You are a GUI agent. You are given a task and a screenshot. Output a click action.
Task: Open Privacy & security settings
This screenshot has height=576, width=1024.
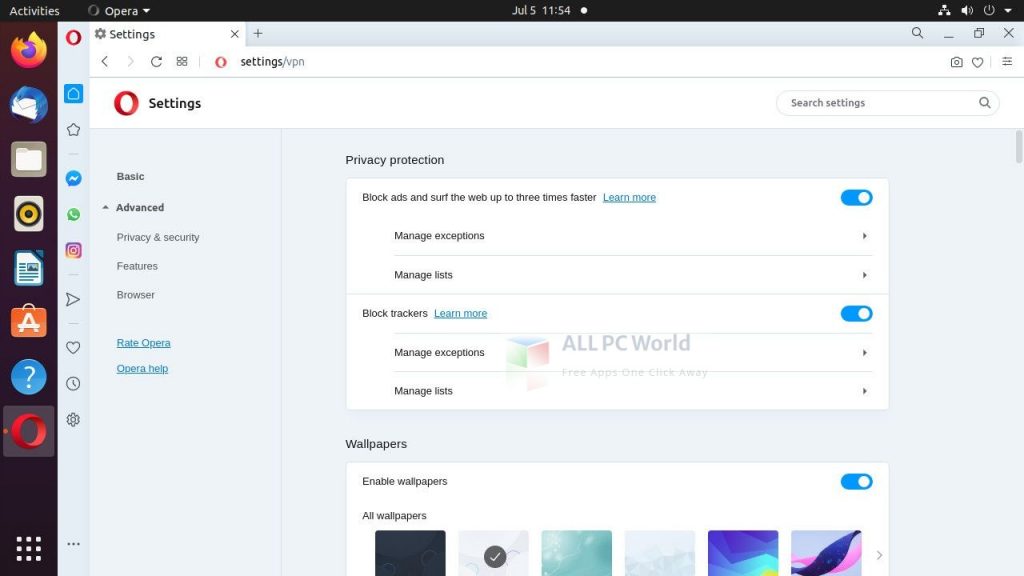pyautogui.click(x=158, y=237)
